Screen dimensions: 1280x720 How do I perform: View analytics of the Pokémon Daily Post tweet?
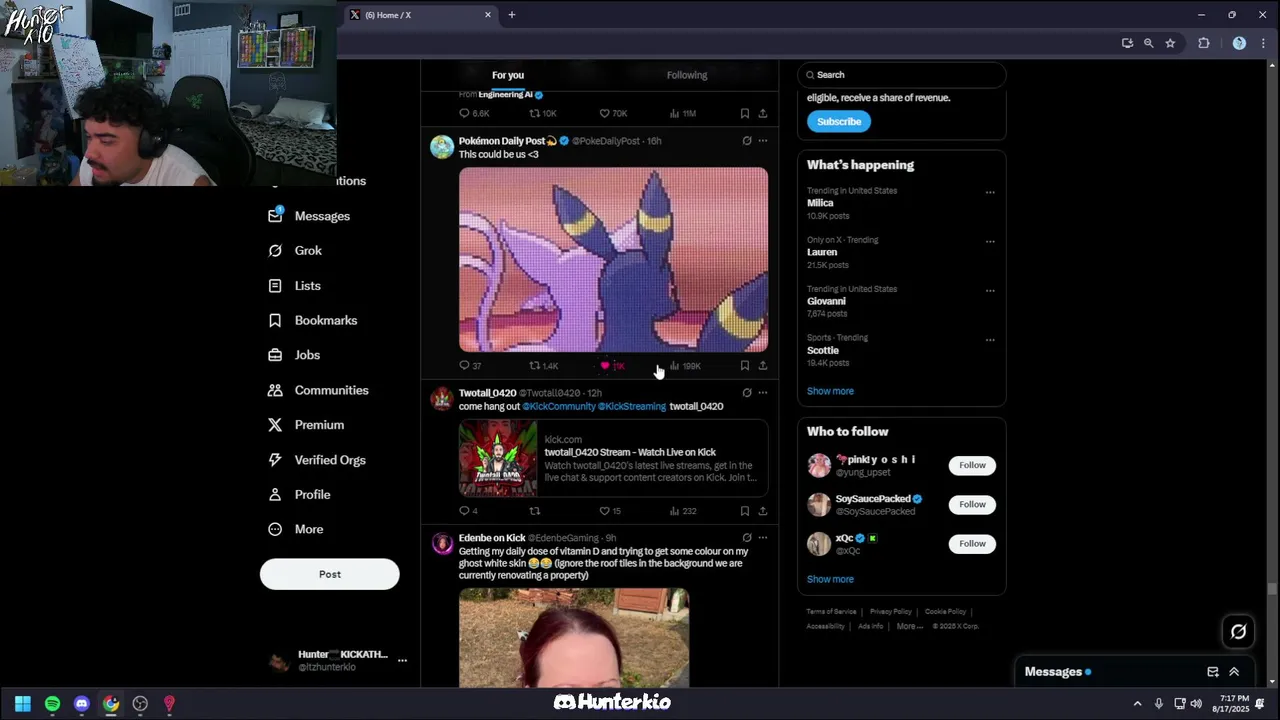tap(685, 366)
